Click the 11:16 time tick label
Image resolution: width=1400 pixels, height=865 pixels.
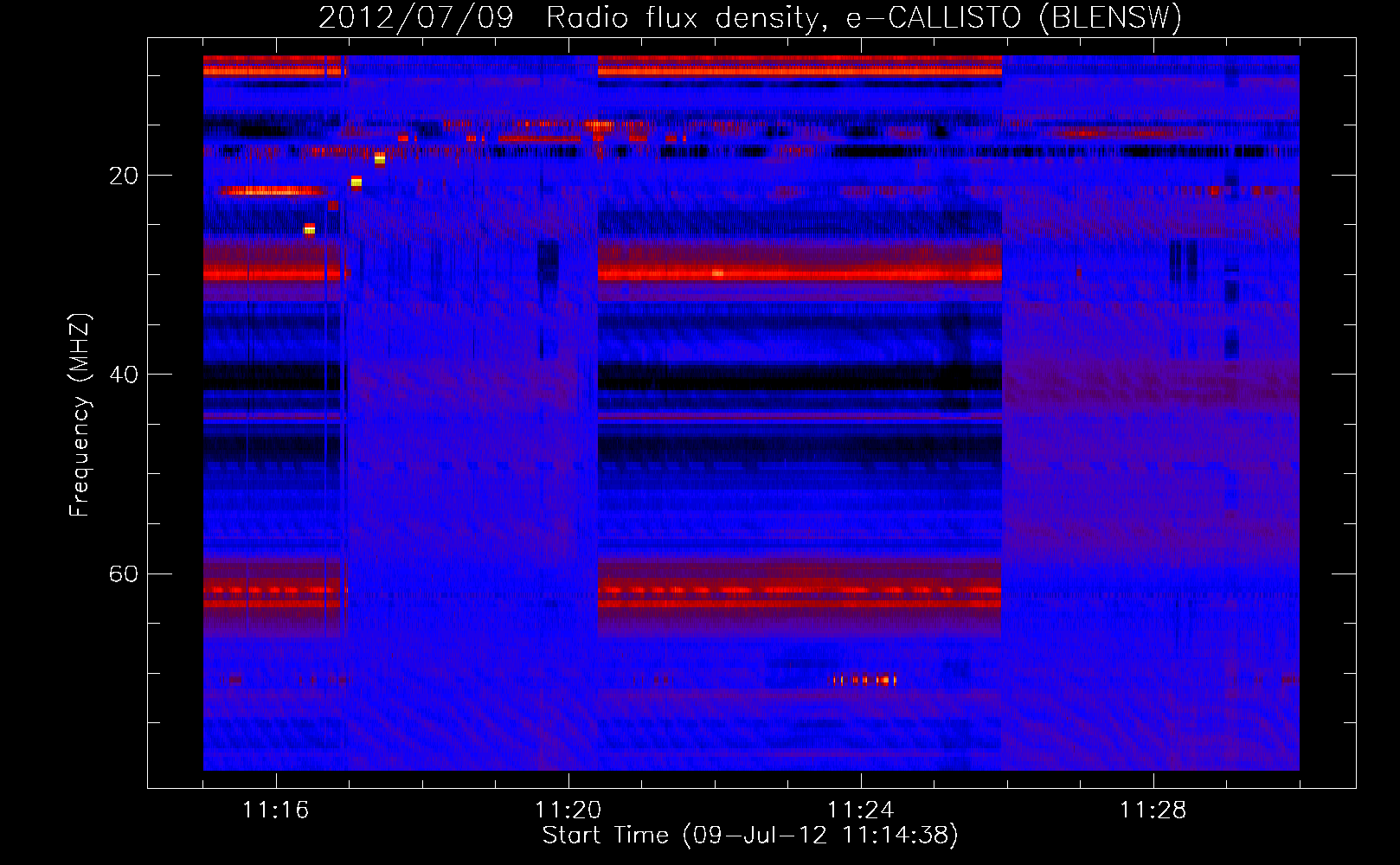[x=275, y=811]
